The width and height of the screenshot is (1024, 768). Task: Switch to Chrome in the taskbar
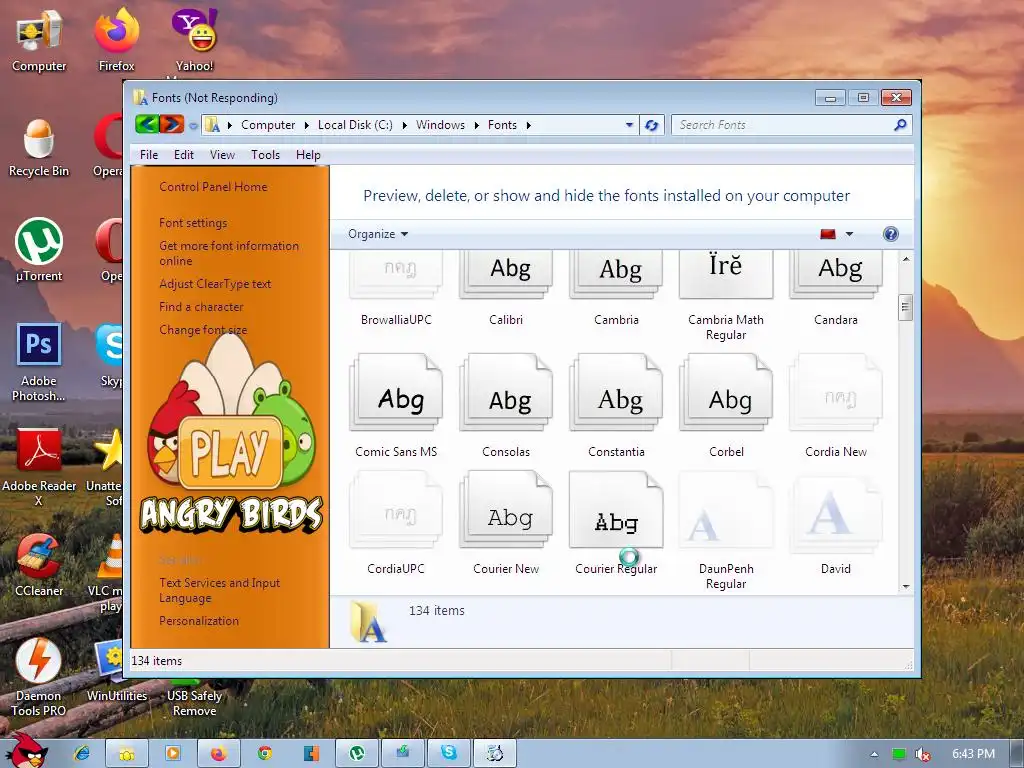click(x=264, y=753)
